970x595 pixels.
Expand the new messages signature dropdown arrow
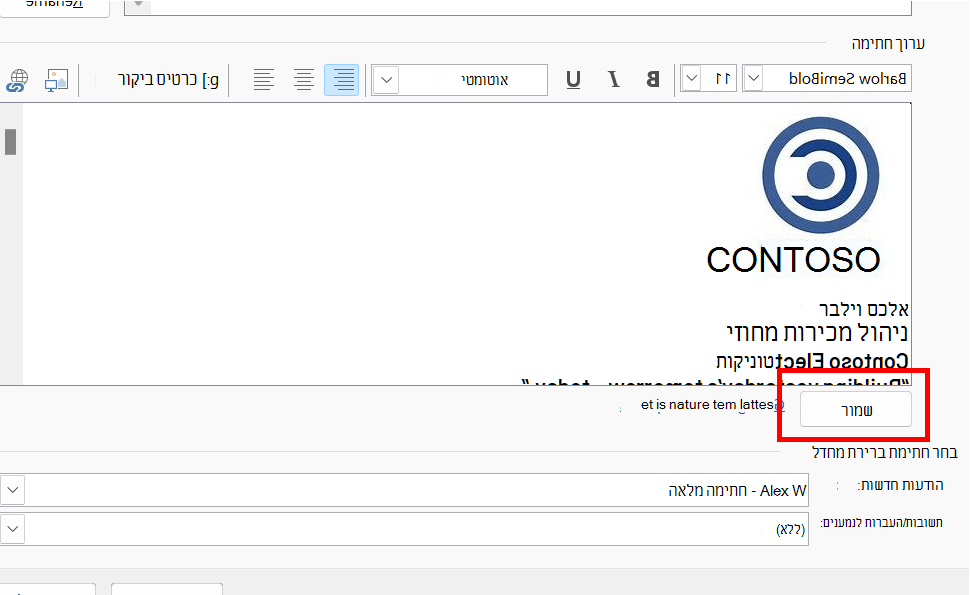point(12,490)
